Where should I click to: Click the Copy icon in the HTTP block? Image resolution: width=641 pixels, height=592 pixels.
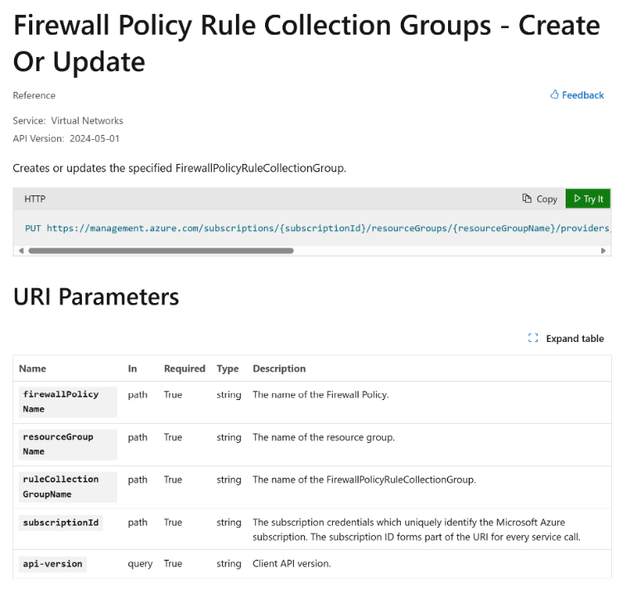527,198
